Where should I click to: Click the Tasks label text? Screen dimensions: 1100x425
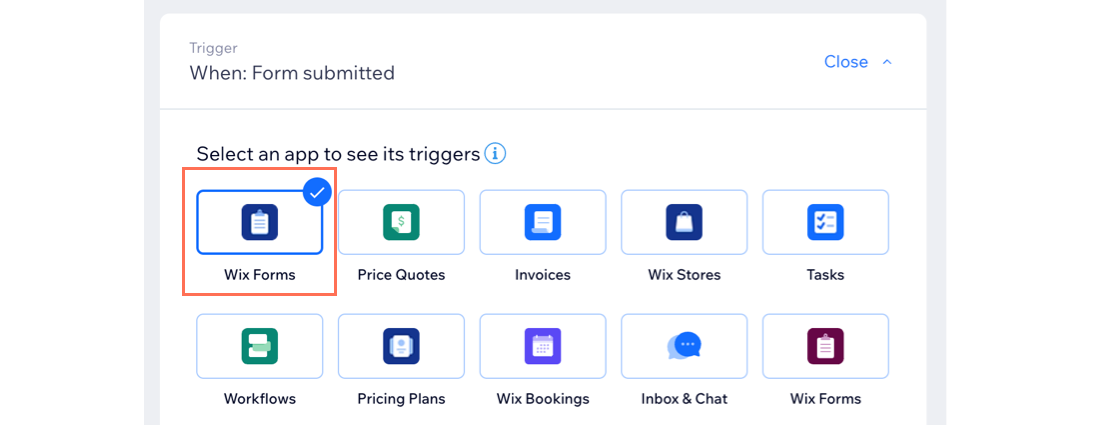[826, 275]
